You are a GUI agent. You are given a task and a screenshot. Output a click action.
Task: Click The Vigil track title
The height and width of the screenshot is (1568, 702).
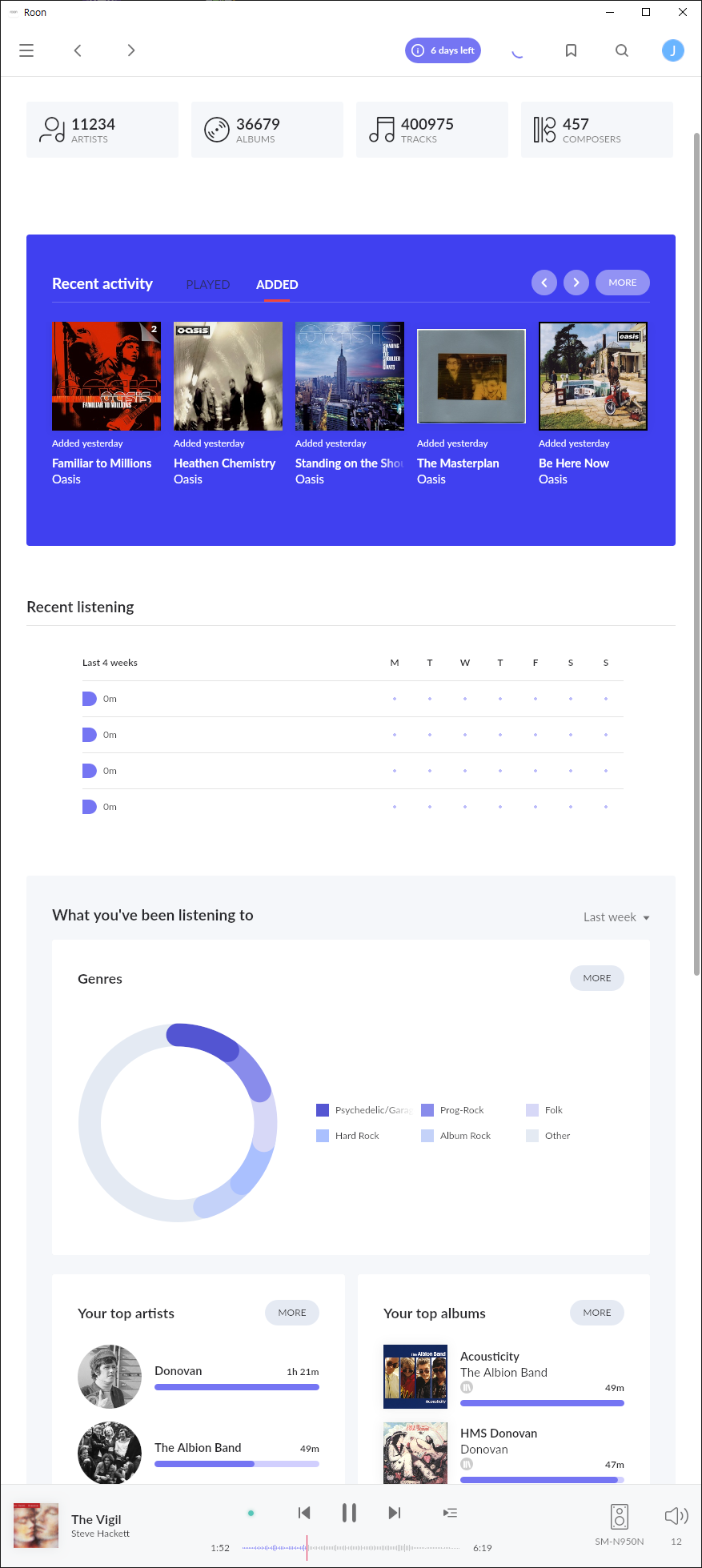click(96, 1520)
